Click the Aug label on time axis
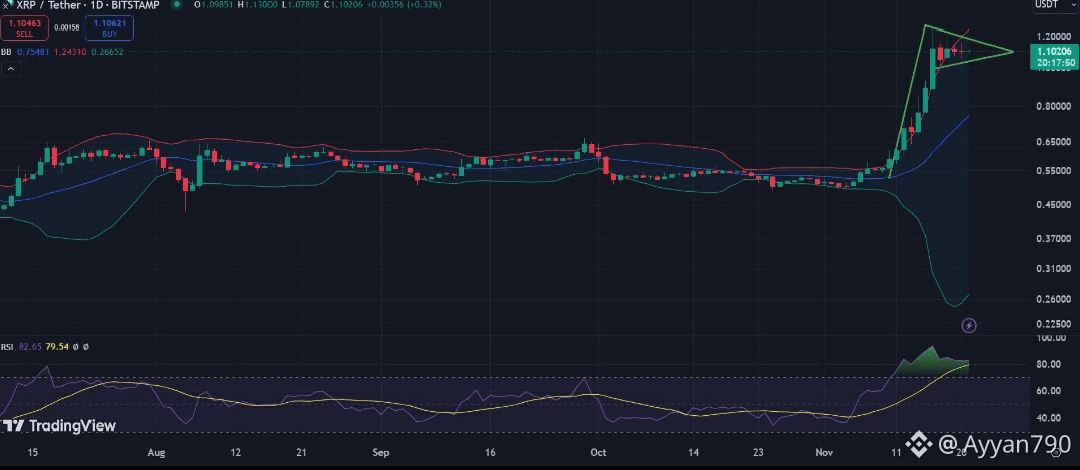The height and width of the screenshot is (470, 1080). click(156, 453)
